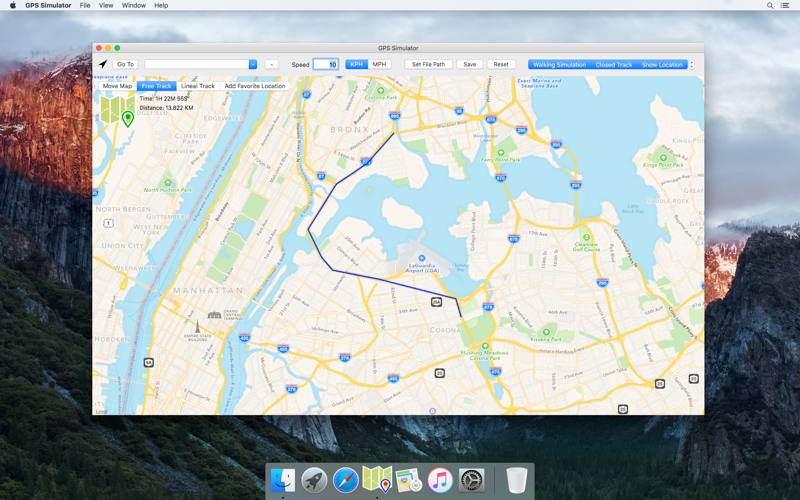Open the Apple menu
Viewport: 800px width, 500px height.
pos(13,5)
